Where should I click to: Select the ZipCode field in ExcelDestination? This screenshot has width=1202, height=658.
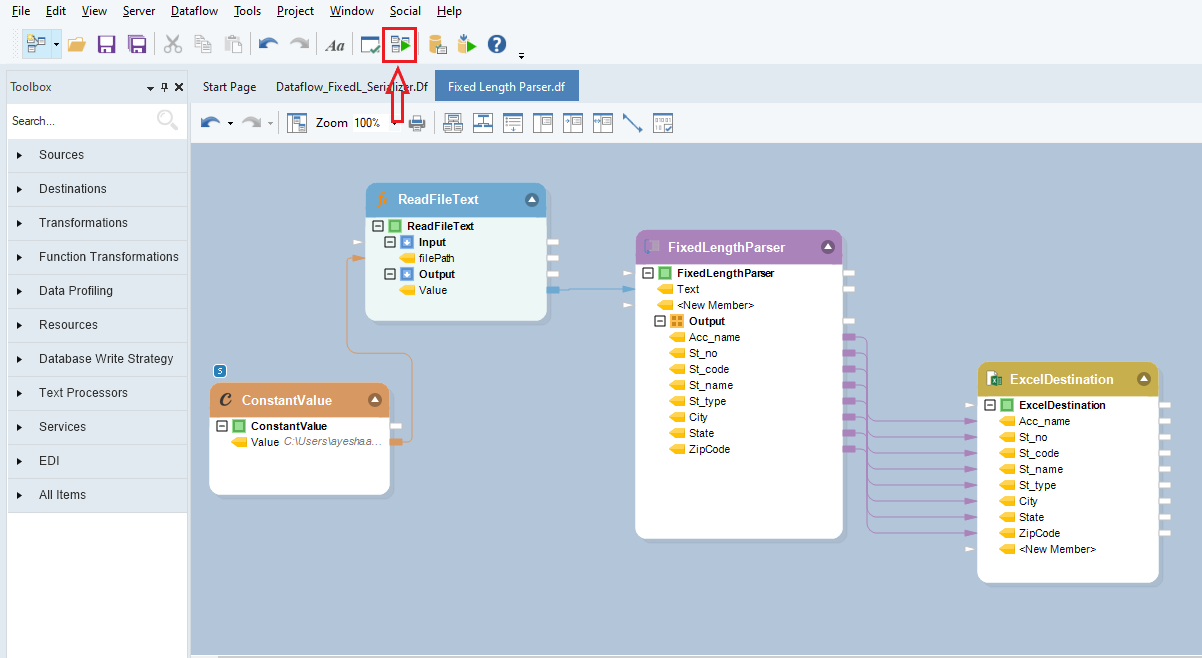1039,533
